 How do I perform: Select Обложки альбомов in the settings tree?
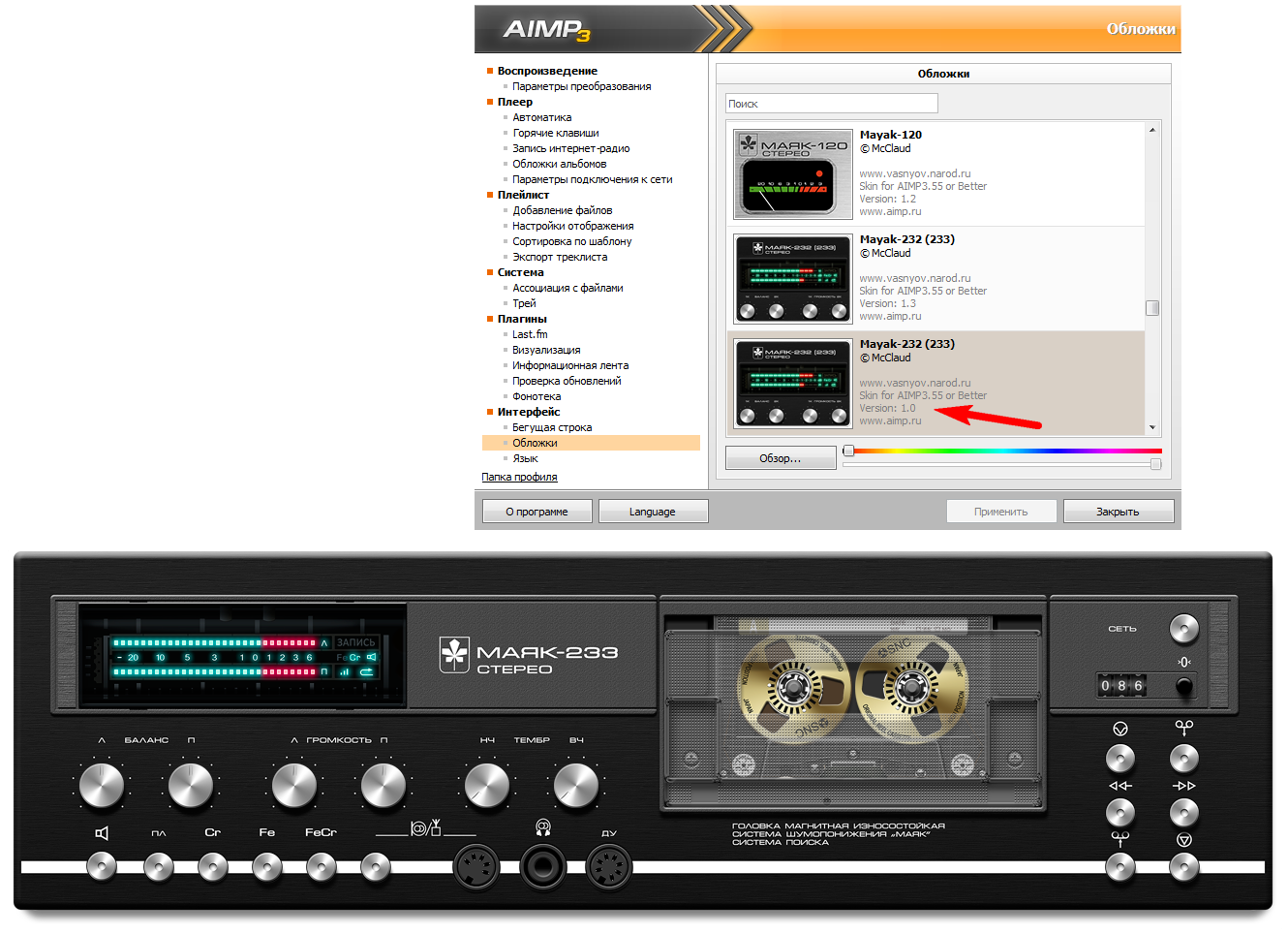click(560, 164)
